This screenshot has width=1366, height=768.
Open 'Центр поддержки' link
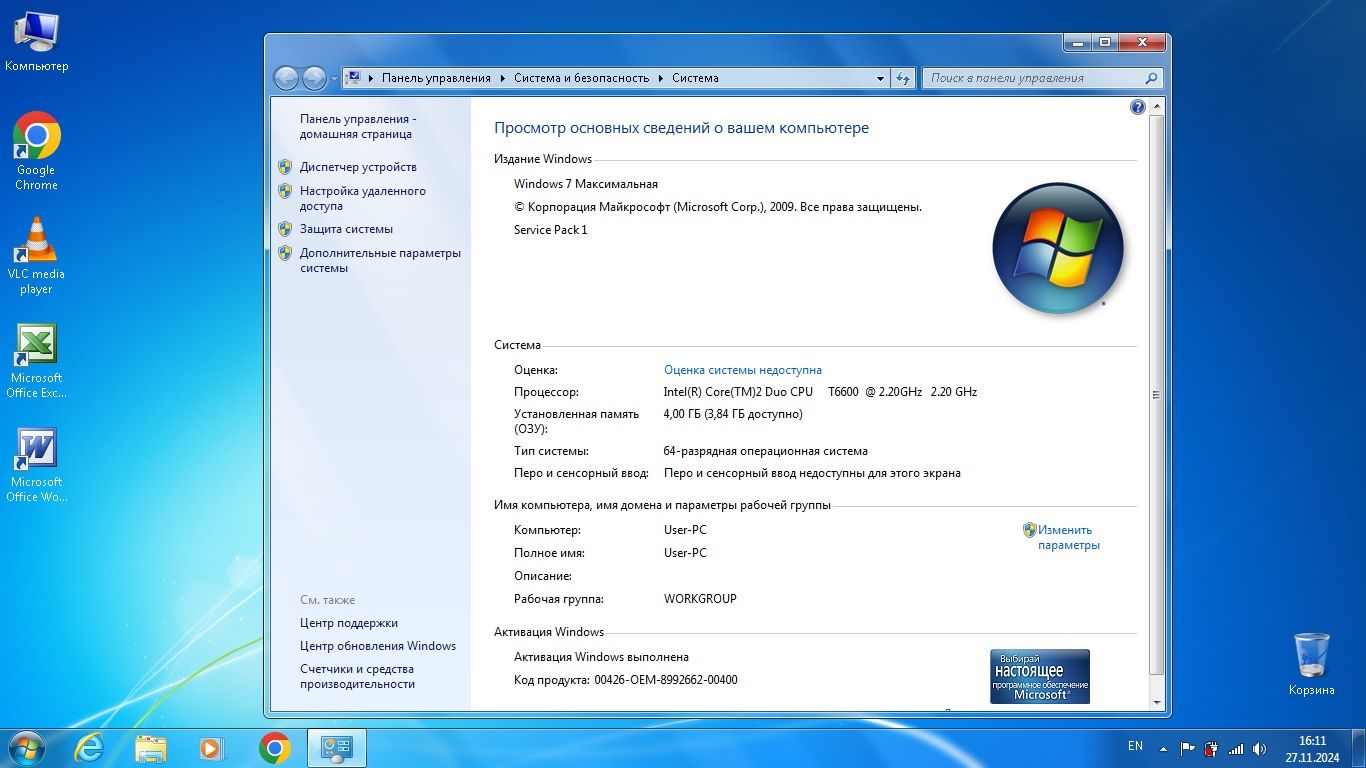point(349,623)
